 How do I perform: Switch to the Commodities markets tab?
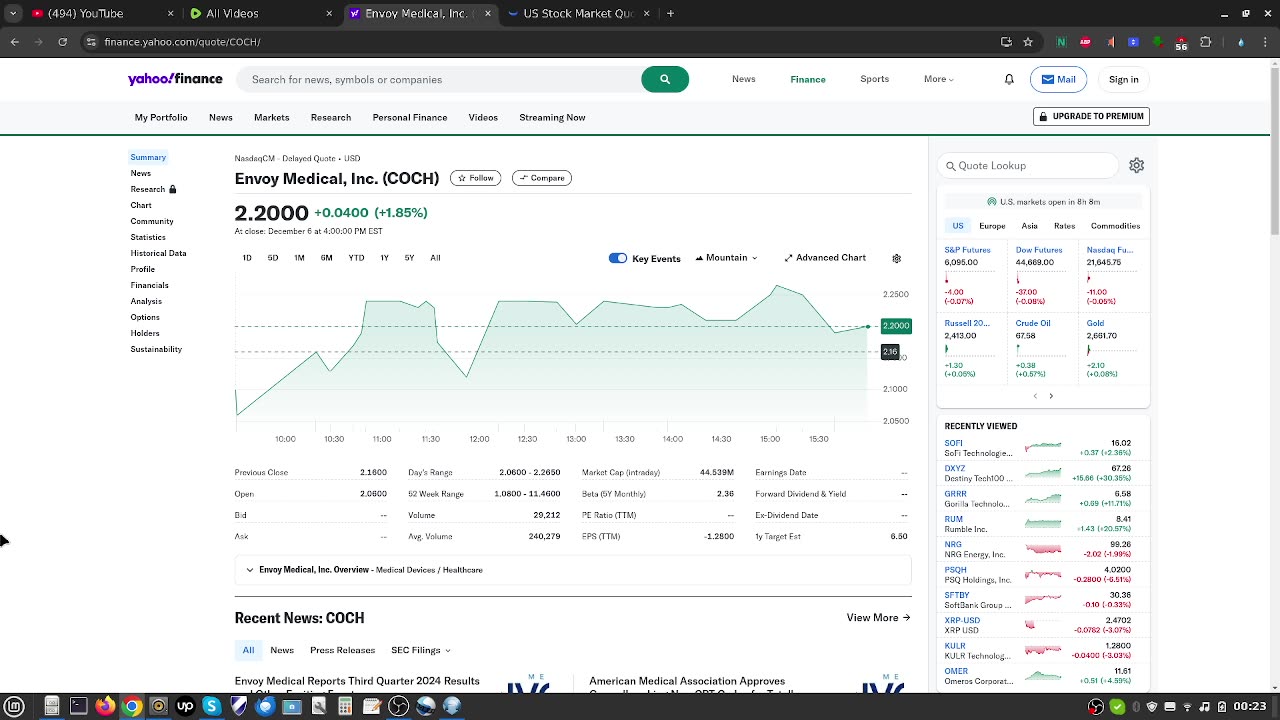pos(1115,226)
